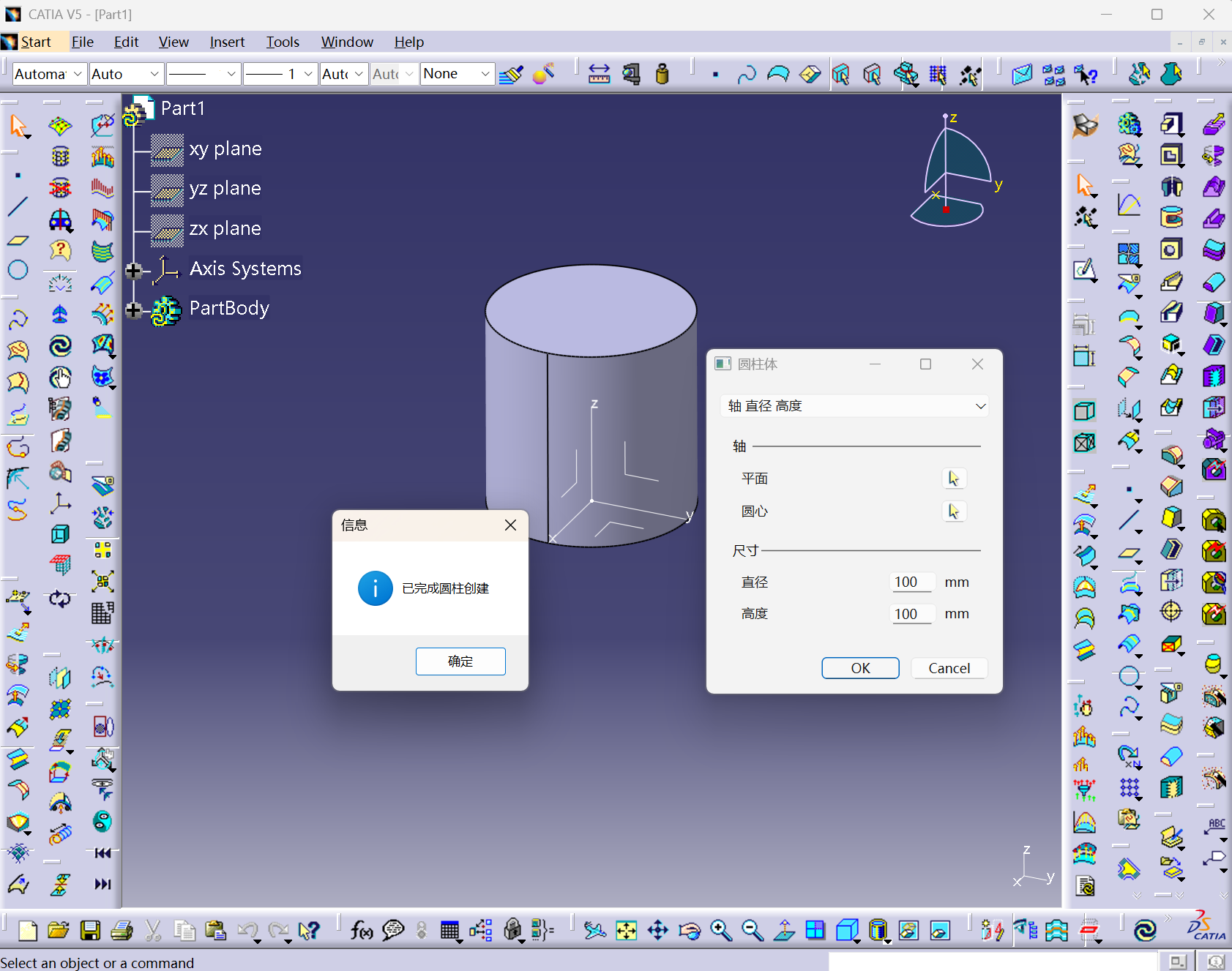Screen dimensions: 1232x971
Task: Click the Measure Inertia weight icon
Action: (662, 74)
